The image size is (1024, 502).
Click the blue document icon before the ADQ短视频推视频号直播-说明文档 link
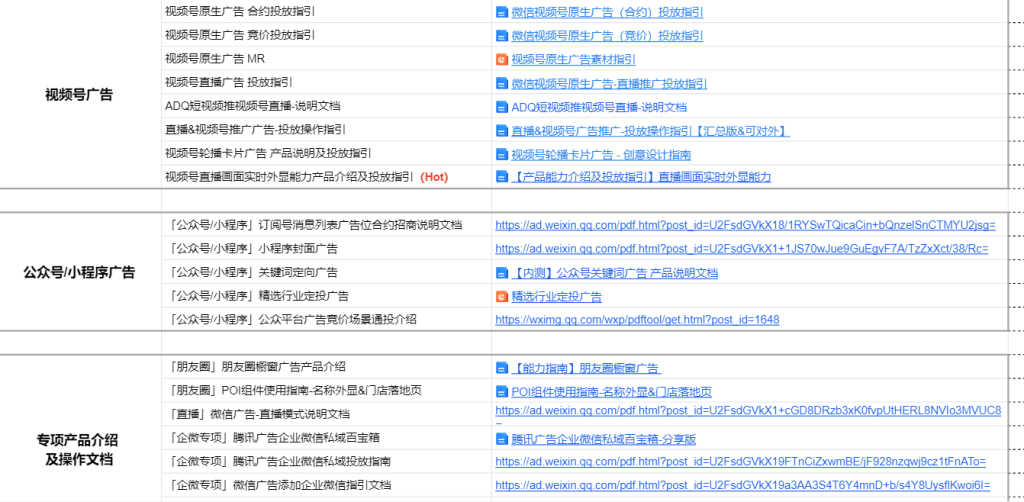point(502,107)
